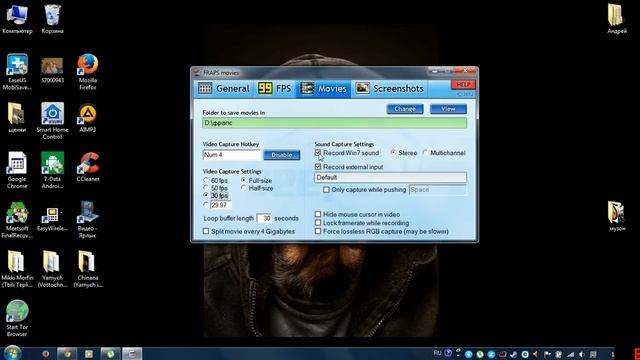Select the Google Chrome desktop icon
640x360 pixels.
click(x=17, y=170)
